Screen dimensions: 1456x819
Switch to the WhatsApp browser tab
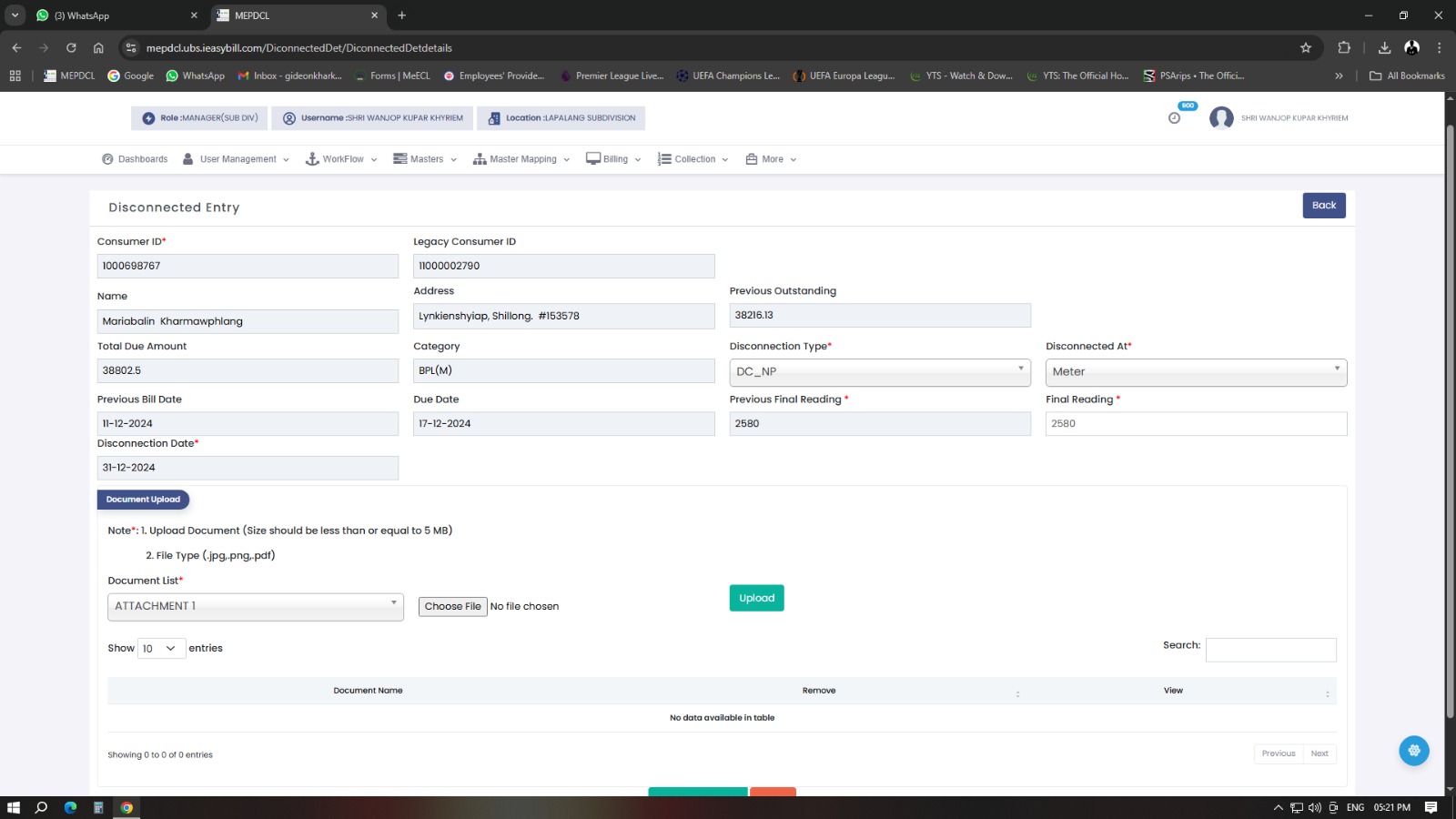(x=114, y=15)
